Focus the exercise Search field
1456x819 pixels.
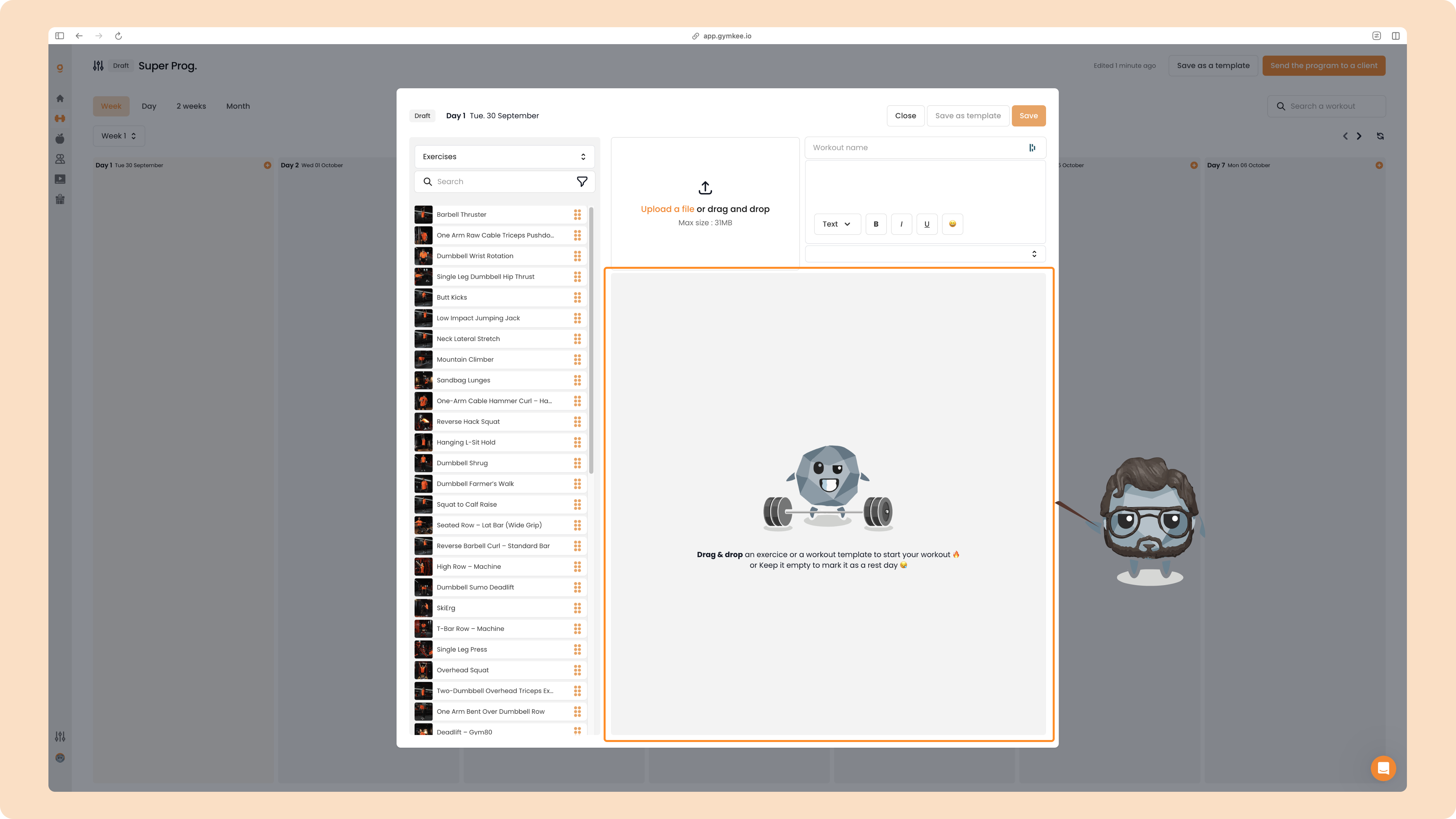[x=504, y=182]
